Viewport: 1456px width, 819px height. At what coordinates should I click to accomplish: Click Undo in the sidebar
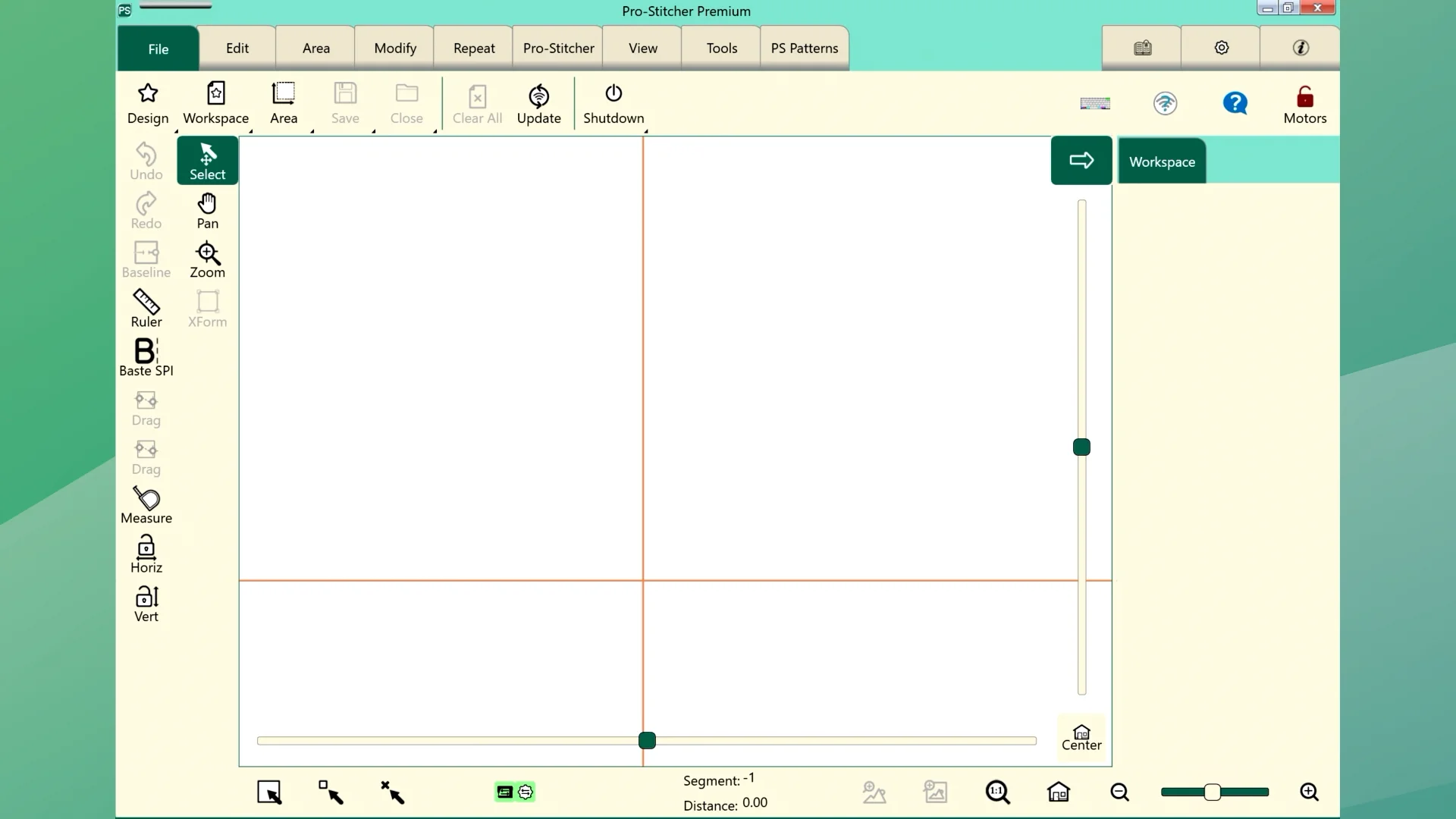(x=146, y=161)
